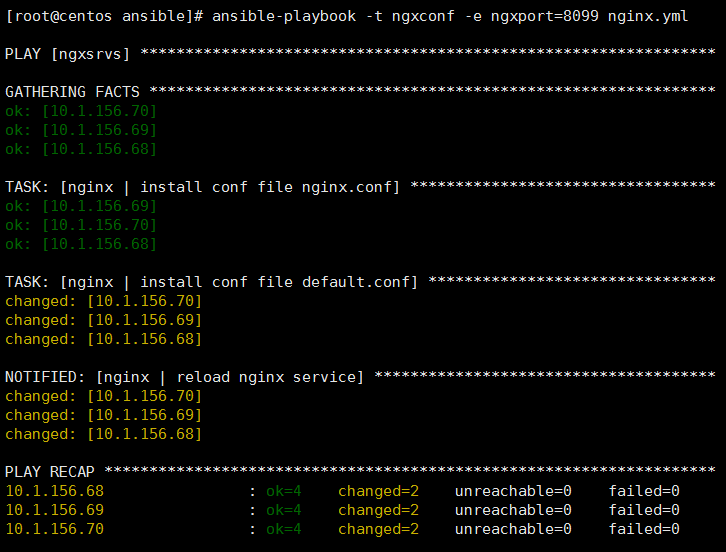Click "unreachable=0" in the 10.1.156.70 recap row
Screen dimensions: 726x552
click(x=513, y=529)
